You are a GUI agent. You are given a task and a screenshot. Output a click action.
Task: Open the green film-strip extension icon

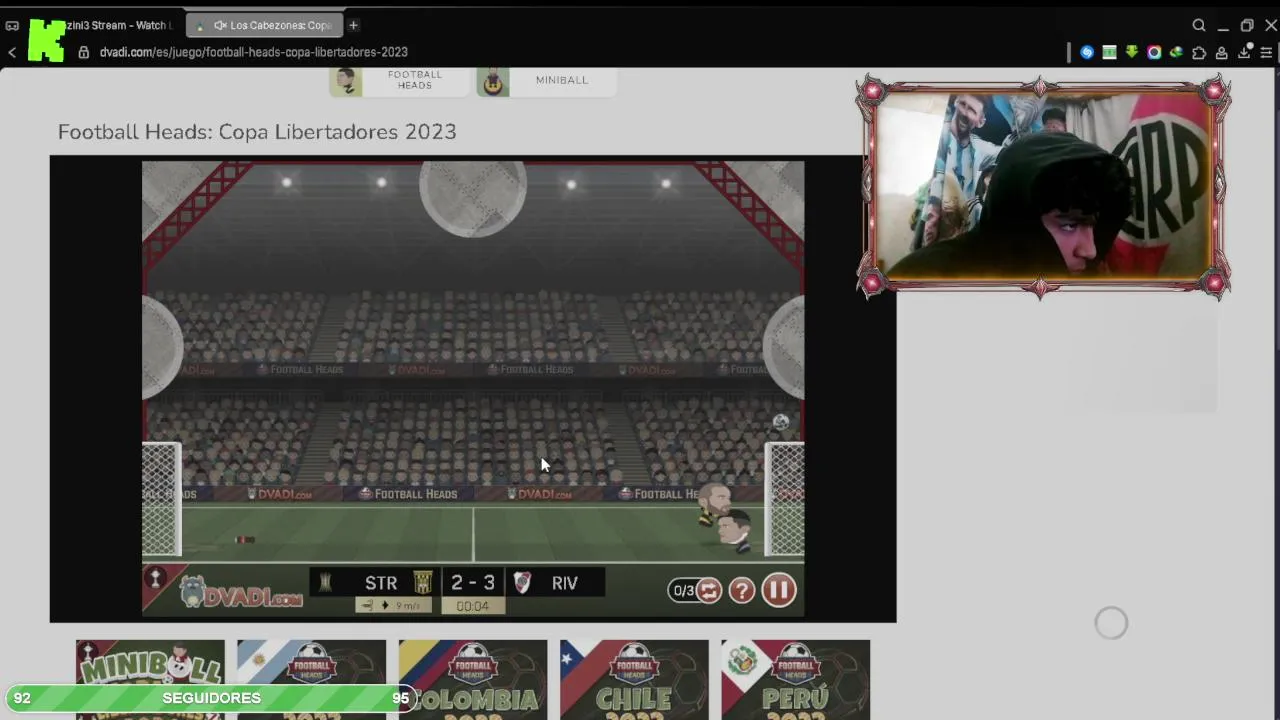pyautogui.click(x=1109, y=52)
